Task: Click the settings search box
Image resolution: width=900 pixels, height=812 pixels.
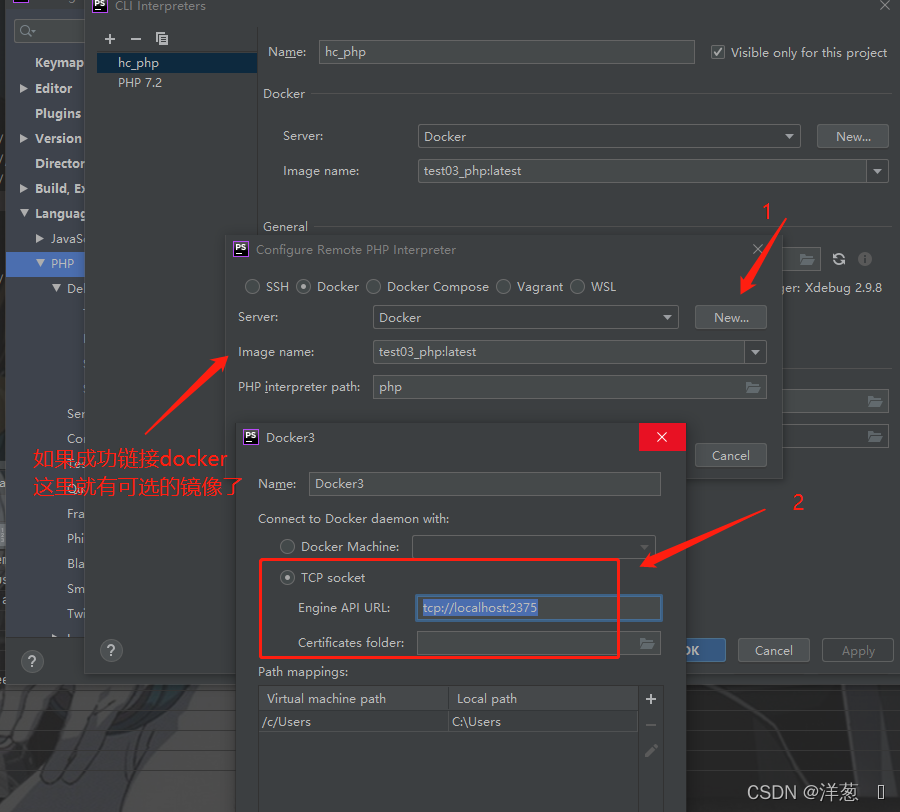Action: 50,30
